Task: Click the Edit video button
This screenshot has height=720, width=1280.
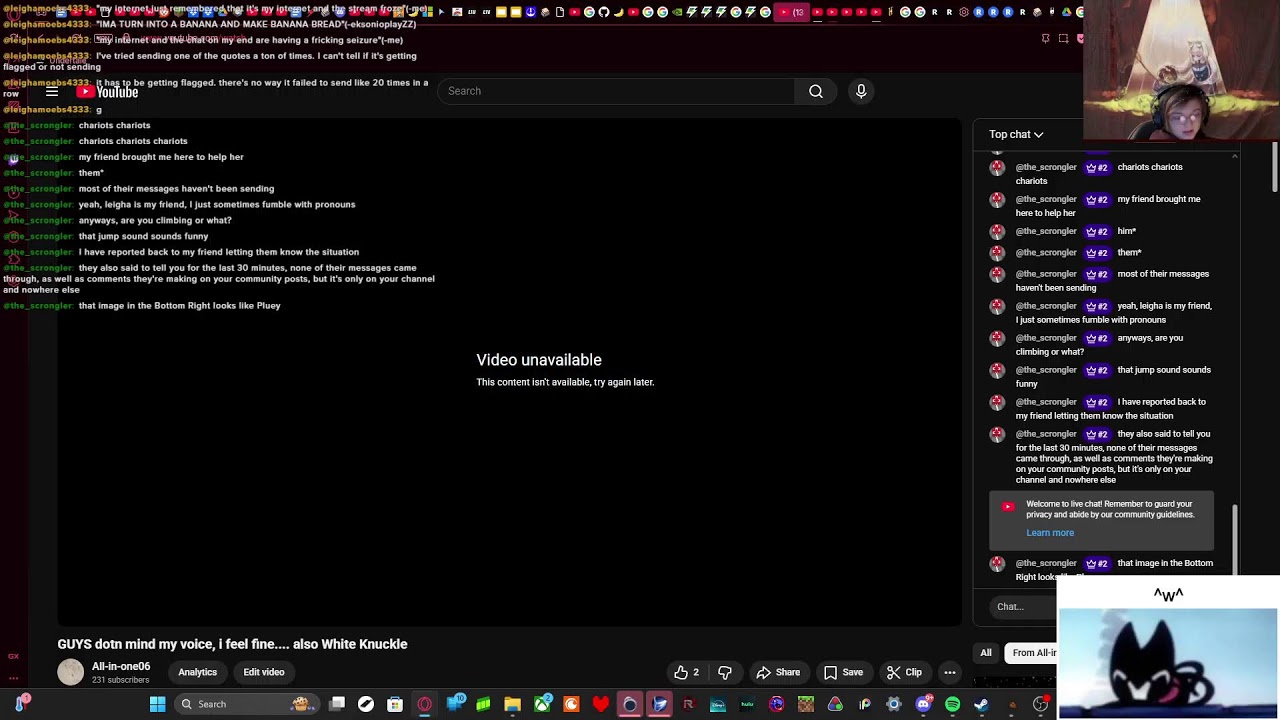Action: [264, 672]
